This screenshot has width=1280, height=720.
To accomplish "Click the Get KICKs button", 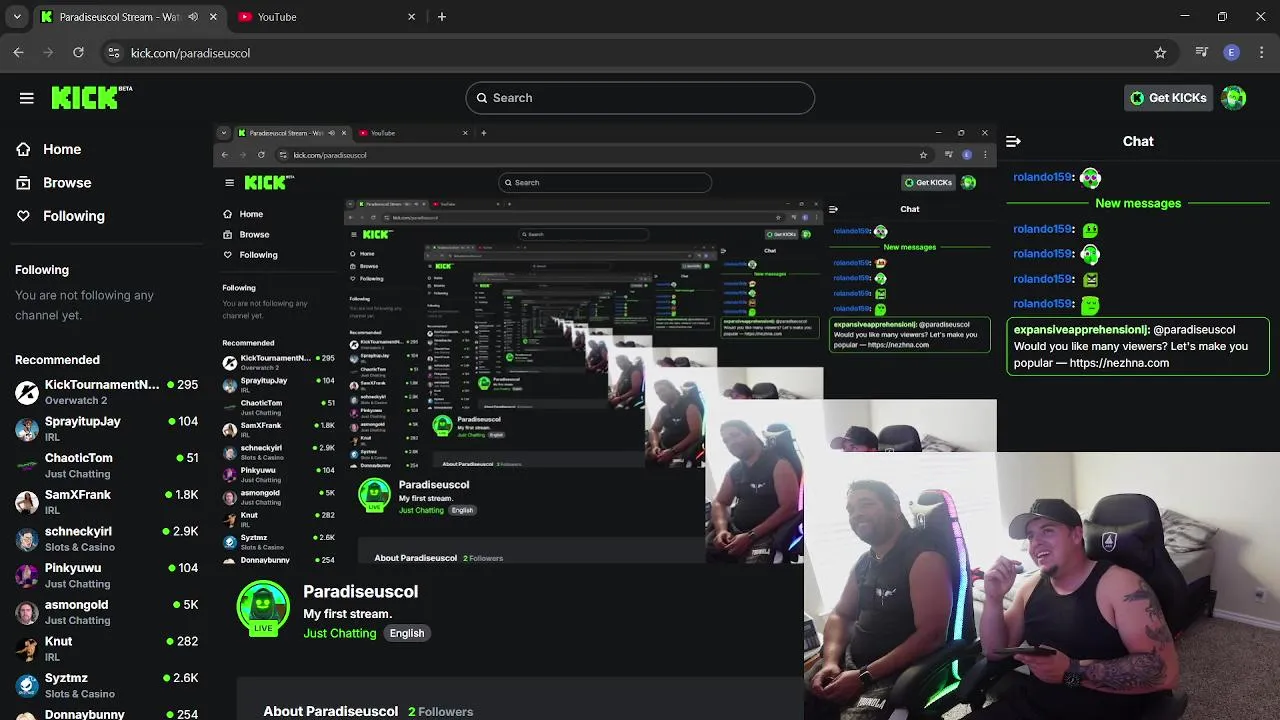I will [x=1168, y=98].
